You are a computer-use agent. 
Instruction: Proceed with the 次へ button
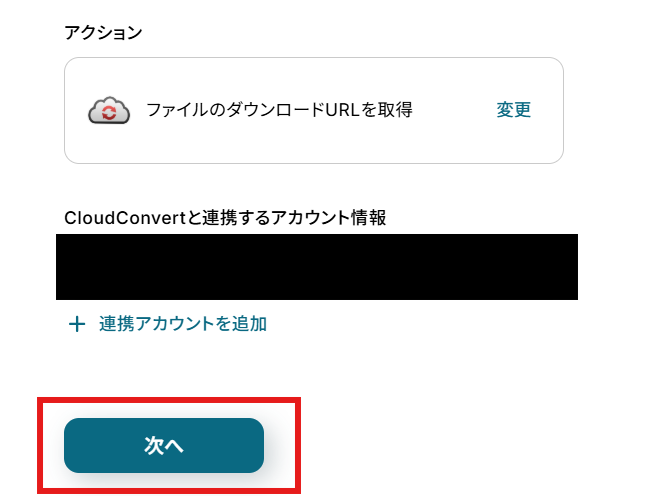pos(164,445)
